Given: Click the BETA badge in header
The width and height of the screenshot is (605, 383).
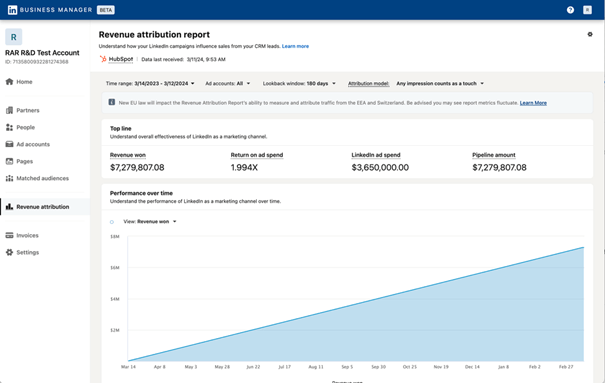Looking at the screenshot, I should [x=105, y=10].
